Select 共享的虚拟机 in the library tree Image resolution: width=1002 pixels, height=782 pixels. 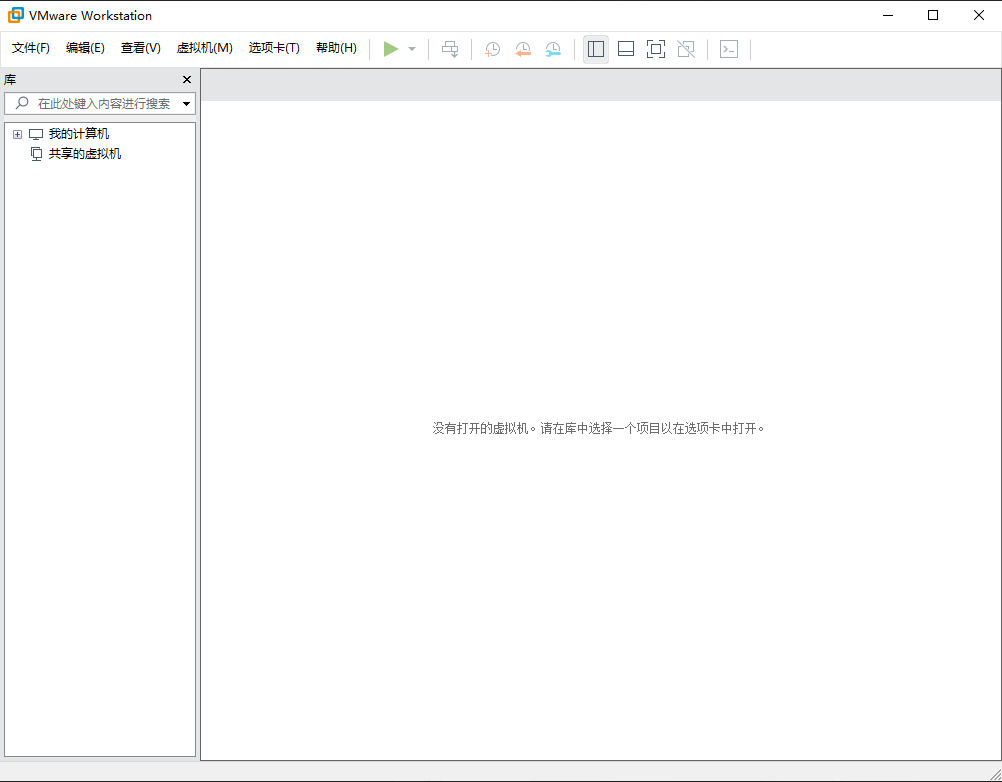tap(85, 154)
